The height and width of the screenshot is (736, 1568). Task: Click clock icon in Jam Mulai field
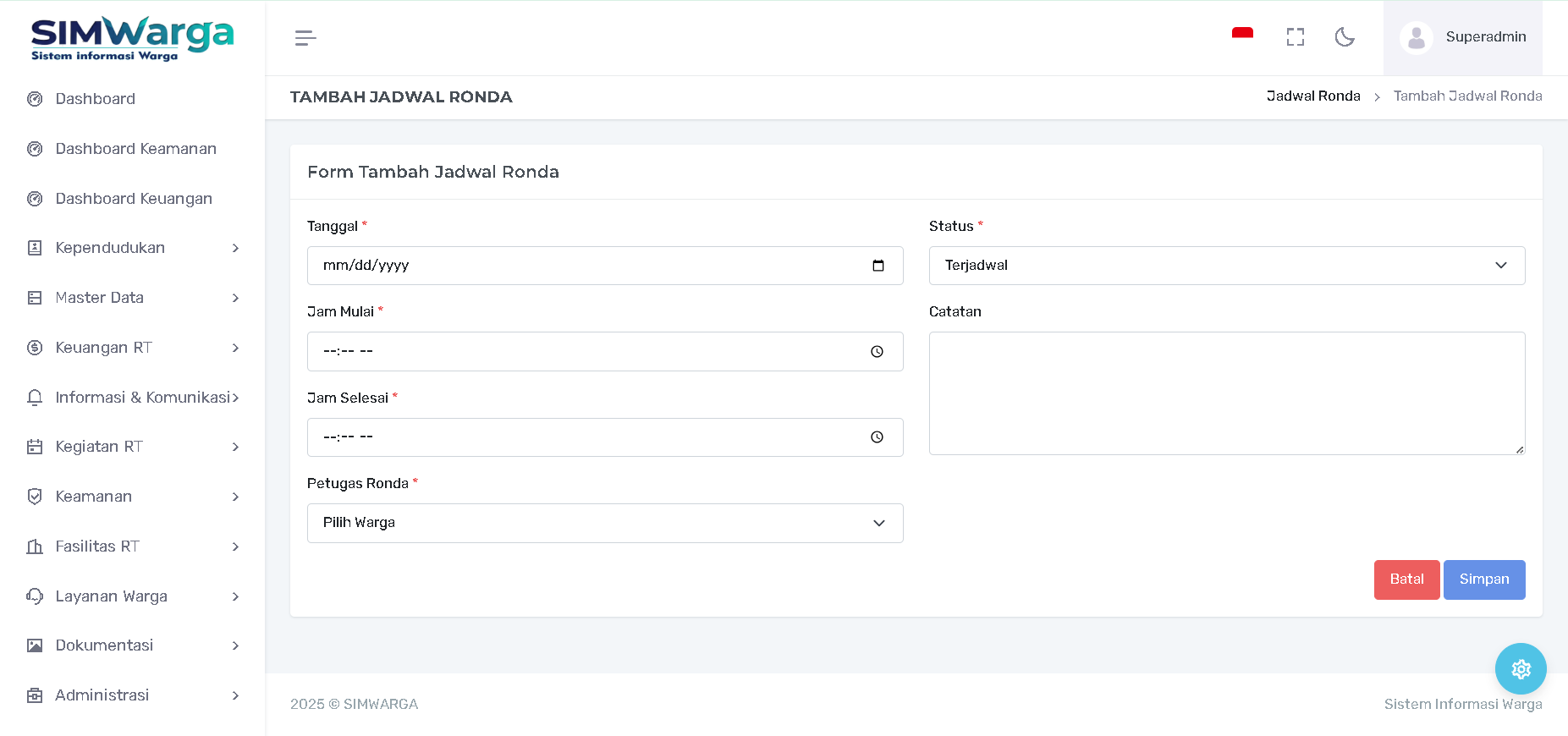[x=877, y=352]
